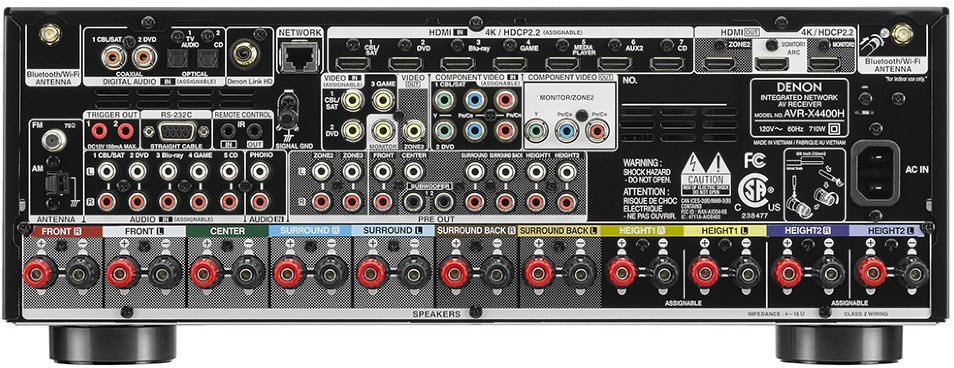This screenshot has width=954, height=368.
Task: Click the optical 1 TV AUDIO input
Action: pyautogui.click(x=179, y=59)
